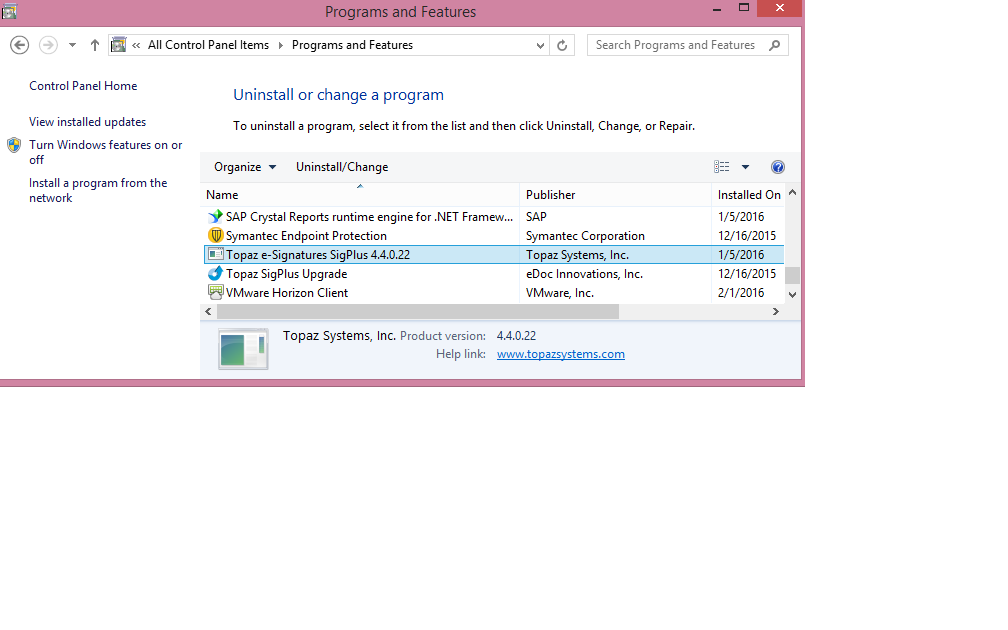Click the Symantec Endpoint Protection shield icon
This screenshot has height=630, width=1008.
pyautogui.click(x=216, y=235)
